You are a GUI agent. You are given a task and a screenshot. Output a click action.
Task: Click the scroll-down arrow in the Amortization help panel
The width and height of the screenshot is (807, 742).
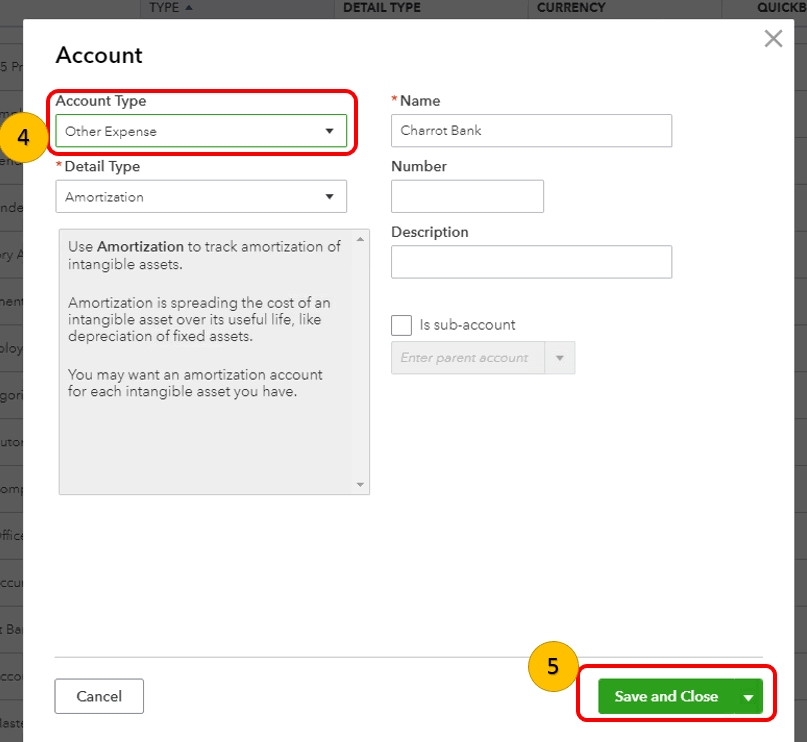[x=361, y=485]
